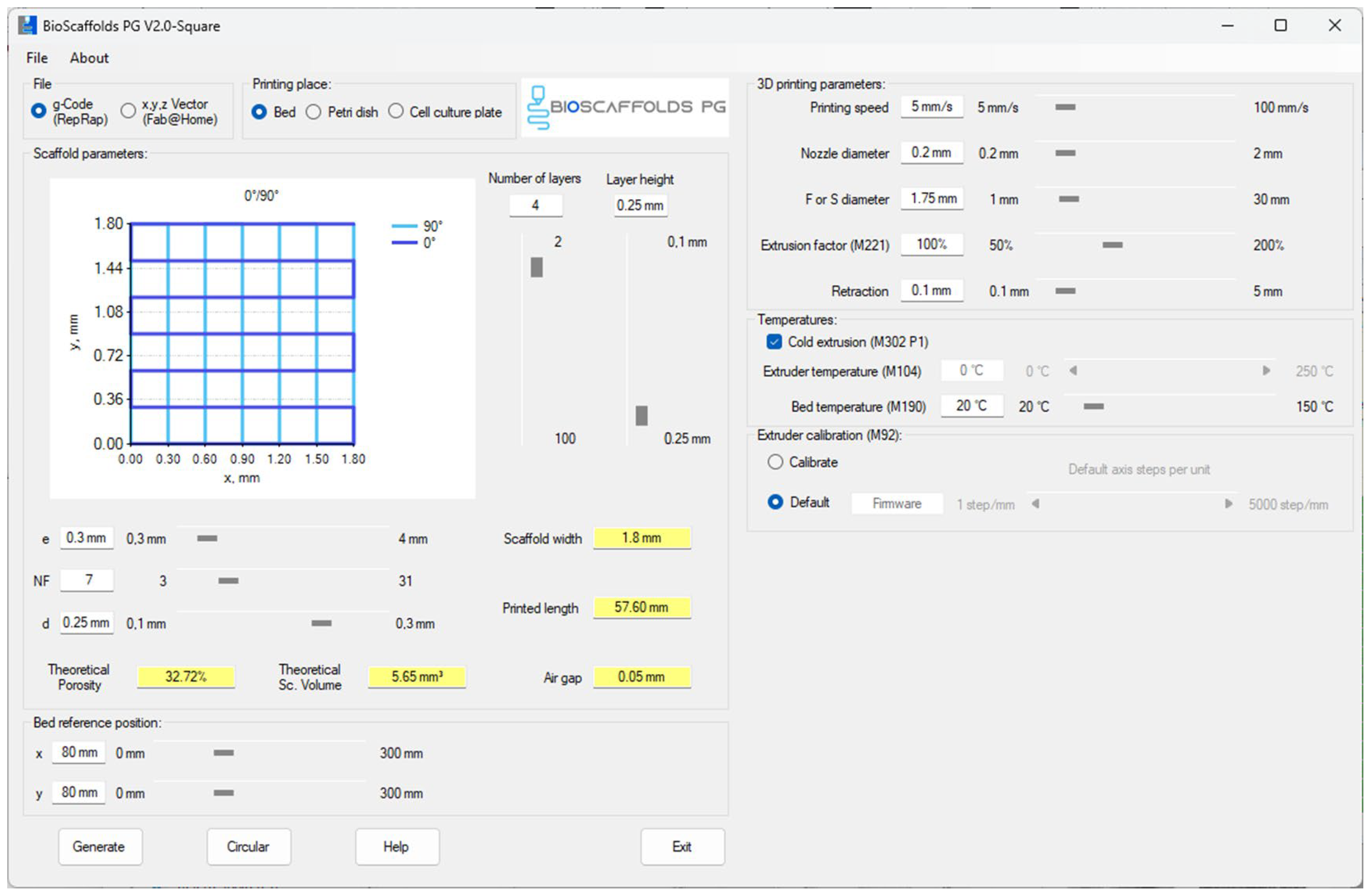
Task: Open the About menu
Action: (89, 58)
